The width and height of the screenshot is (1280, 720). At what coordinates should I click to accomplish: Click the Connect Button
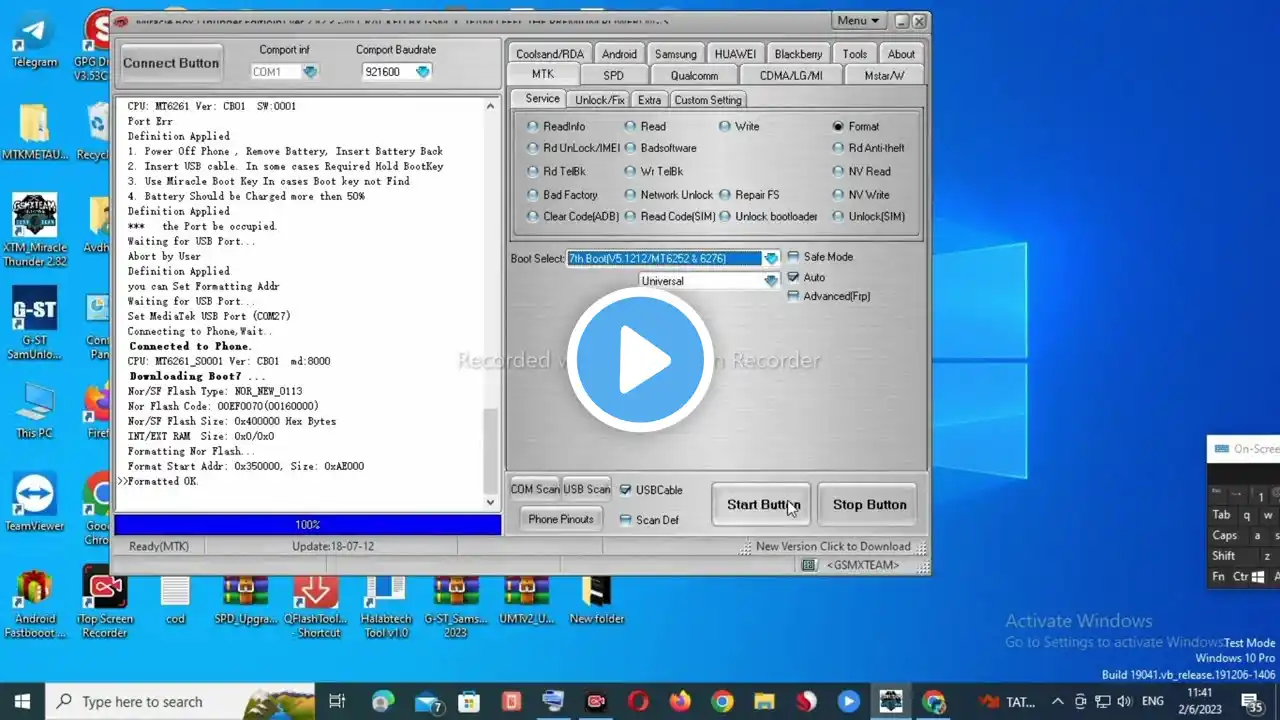pos(171,63)
